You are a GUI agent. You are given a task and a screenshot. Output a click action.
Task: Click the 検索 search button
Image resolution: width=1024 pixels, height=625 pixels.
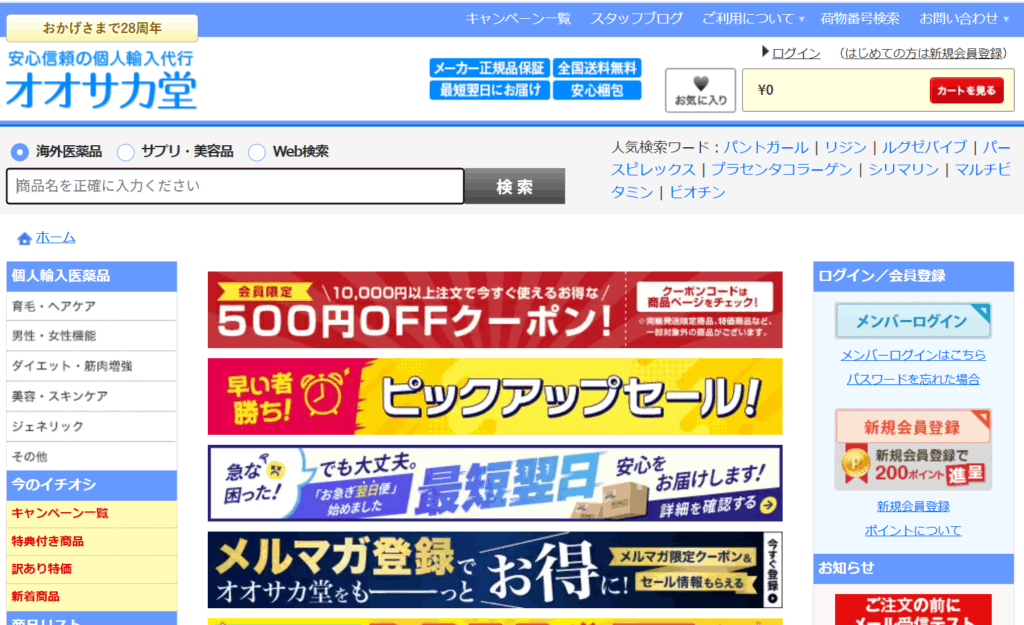pos(515,186)
